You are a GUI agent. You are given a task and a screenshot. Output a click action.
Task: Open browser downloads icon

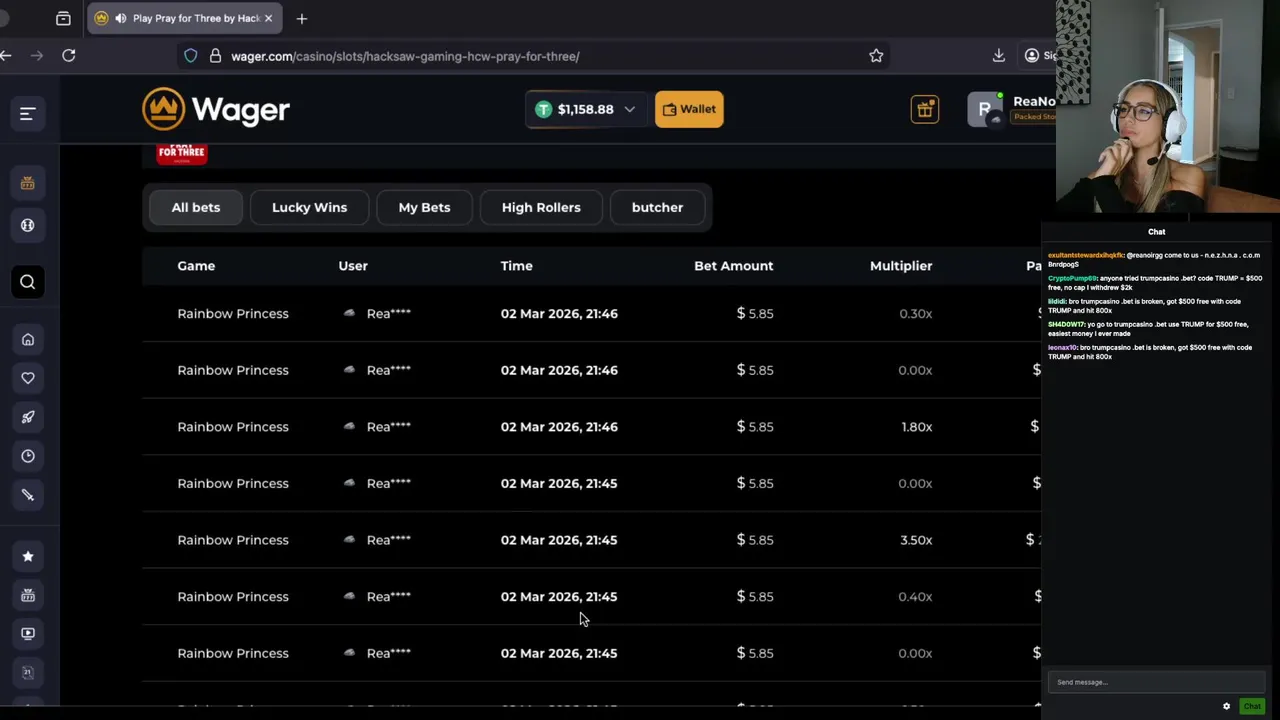[x=998, y=56]
